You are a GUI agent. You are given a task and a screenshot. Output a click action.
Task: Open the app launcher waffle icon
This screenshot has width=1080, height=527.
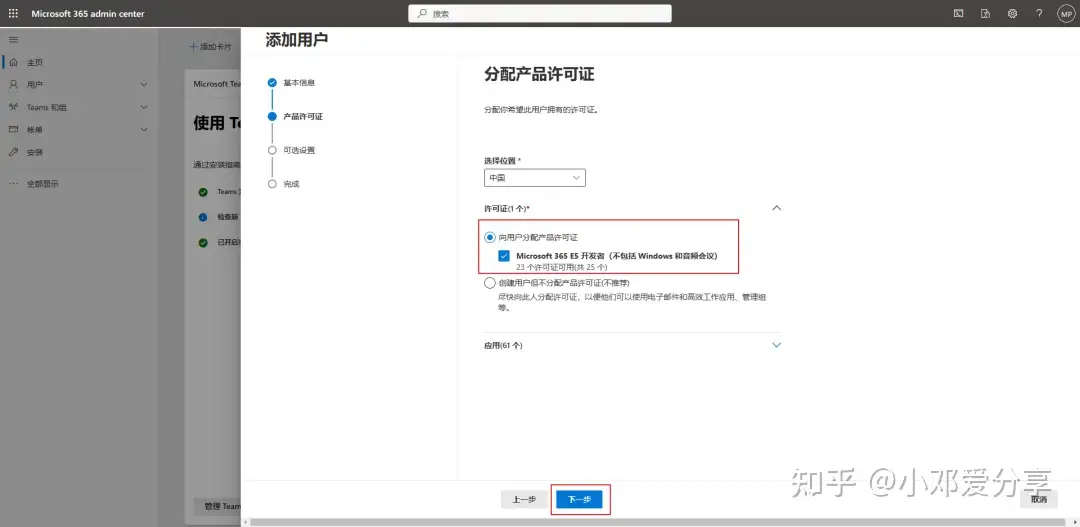(x=13, y=14)
